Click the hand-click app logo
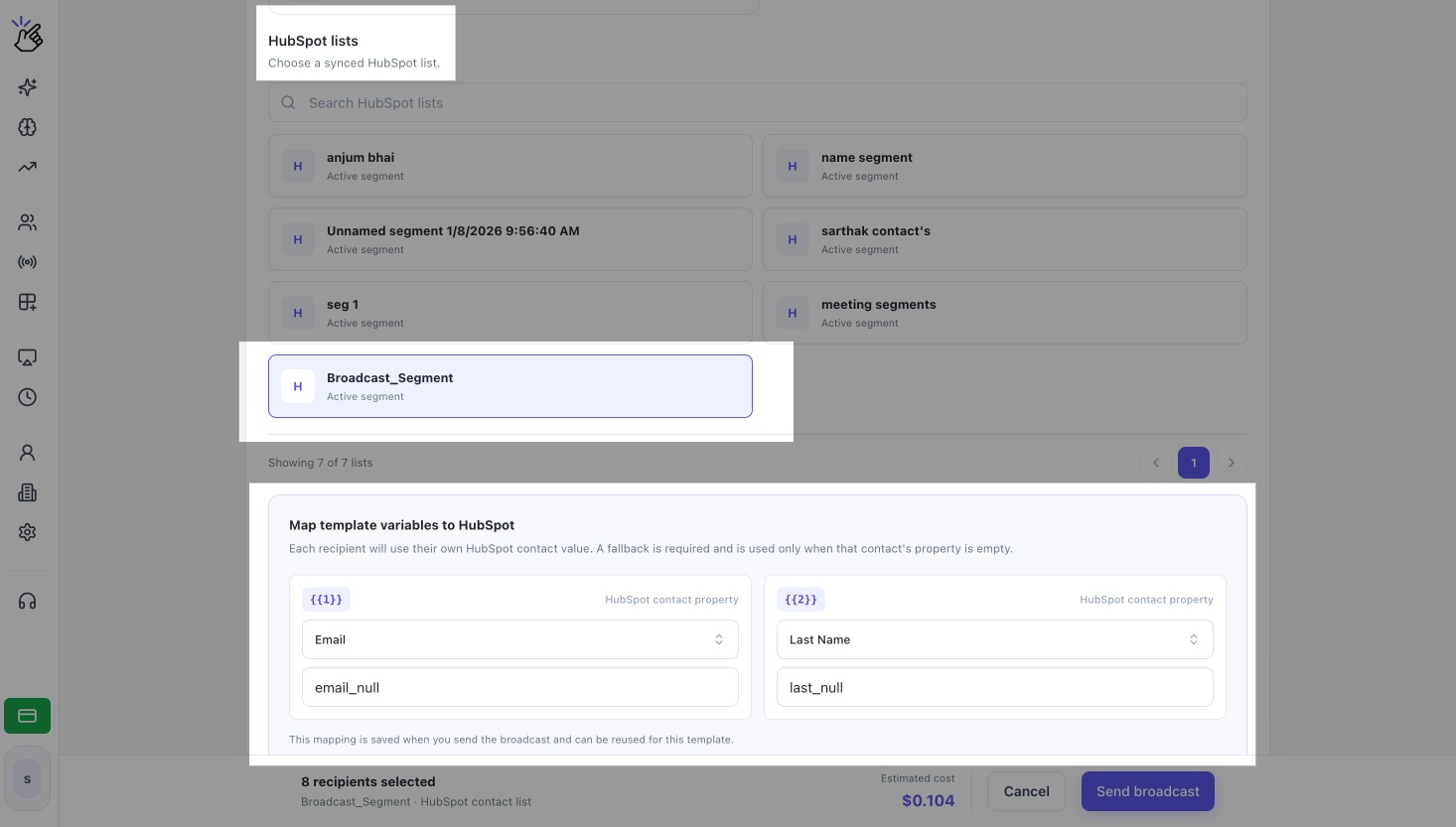Screen dimensions: 1456x827 tap(28, 35)
